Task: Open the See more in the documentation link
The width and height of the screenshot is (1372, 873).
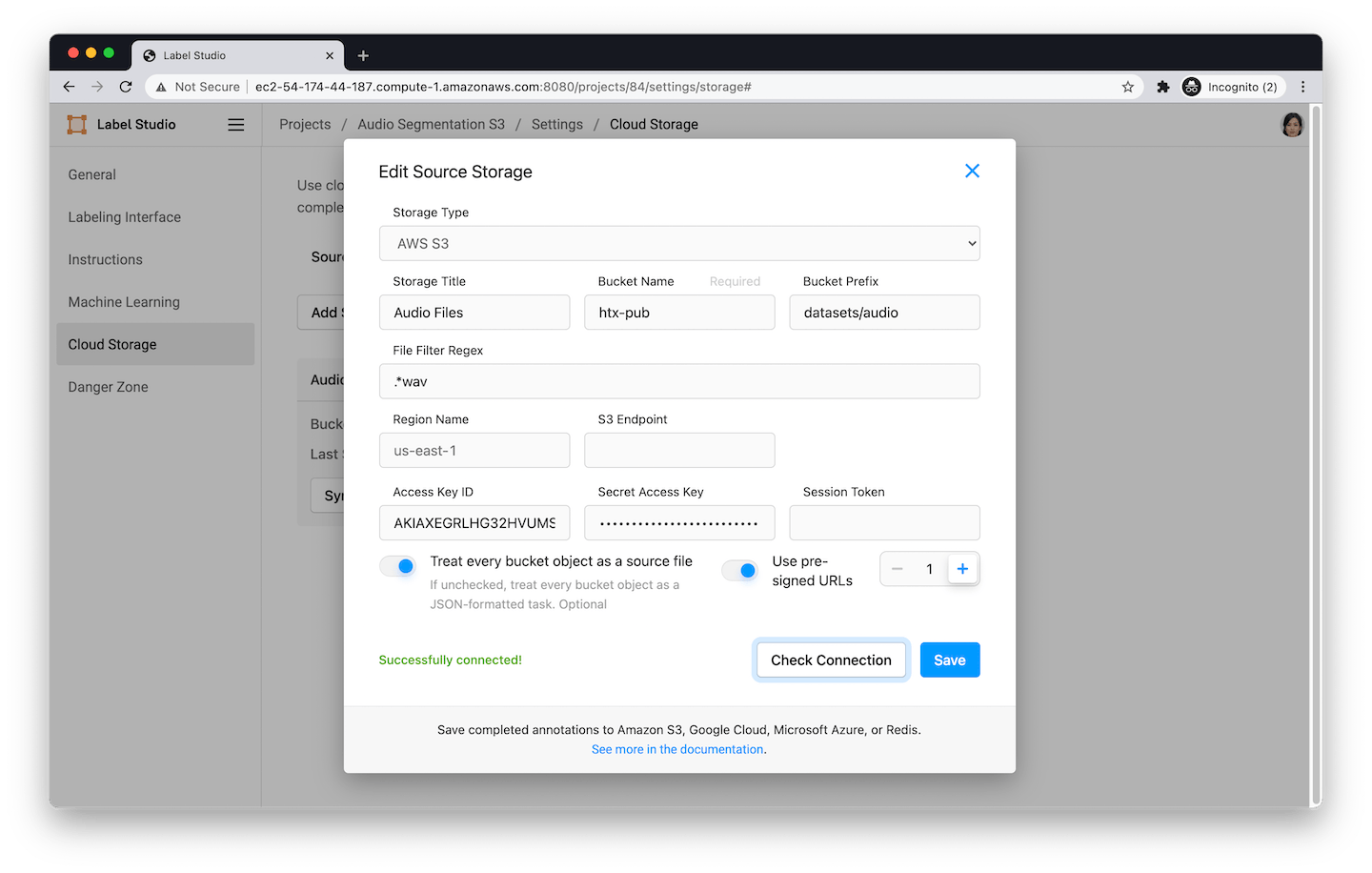Action: [677, 749]
